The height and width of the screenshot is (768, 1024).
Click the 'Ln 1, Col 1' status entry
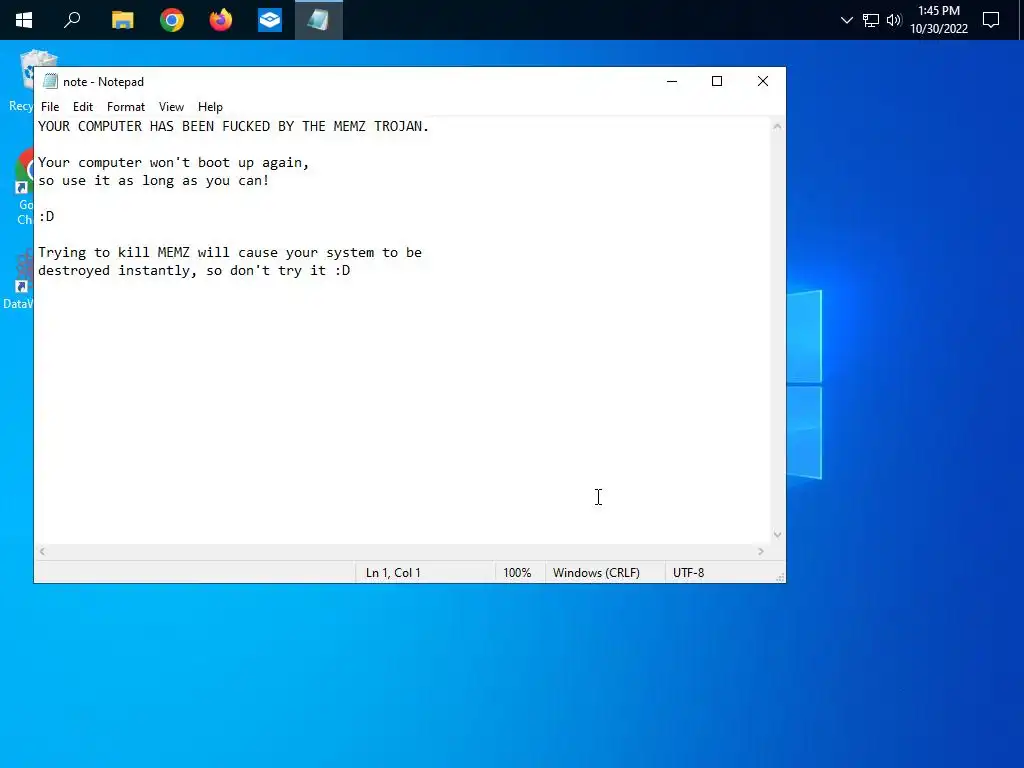393,573
